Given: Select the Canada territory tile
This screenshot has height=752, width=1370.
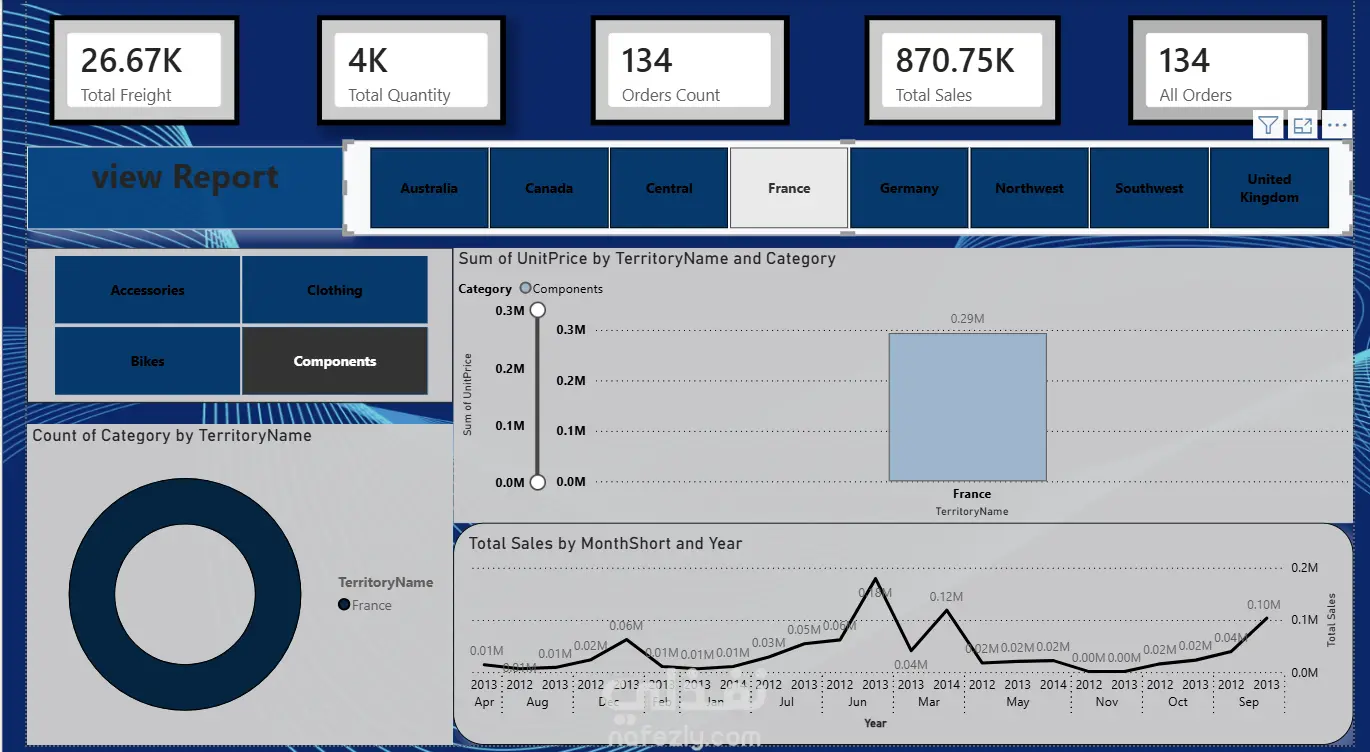Looking at the screenshot, I should (549, 188).
